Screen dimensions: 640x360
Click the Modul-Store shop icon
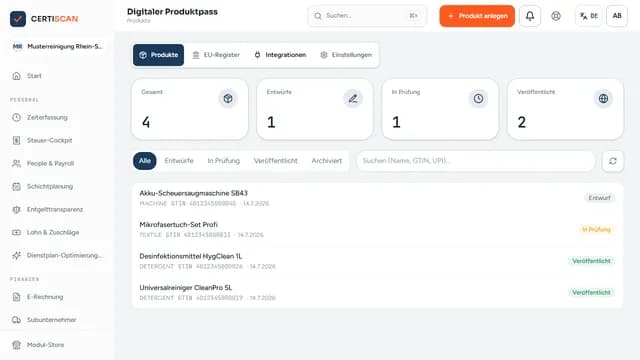(x=16, y=345)
